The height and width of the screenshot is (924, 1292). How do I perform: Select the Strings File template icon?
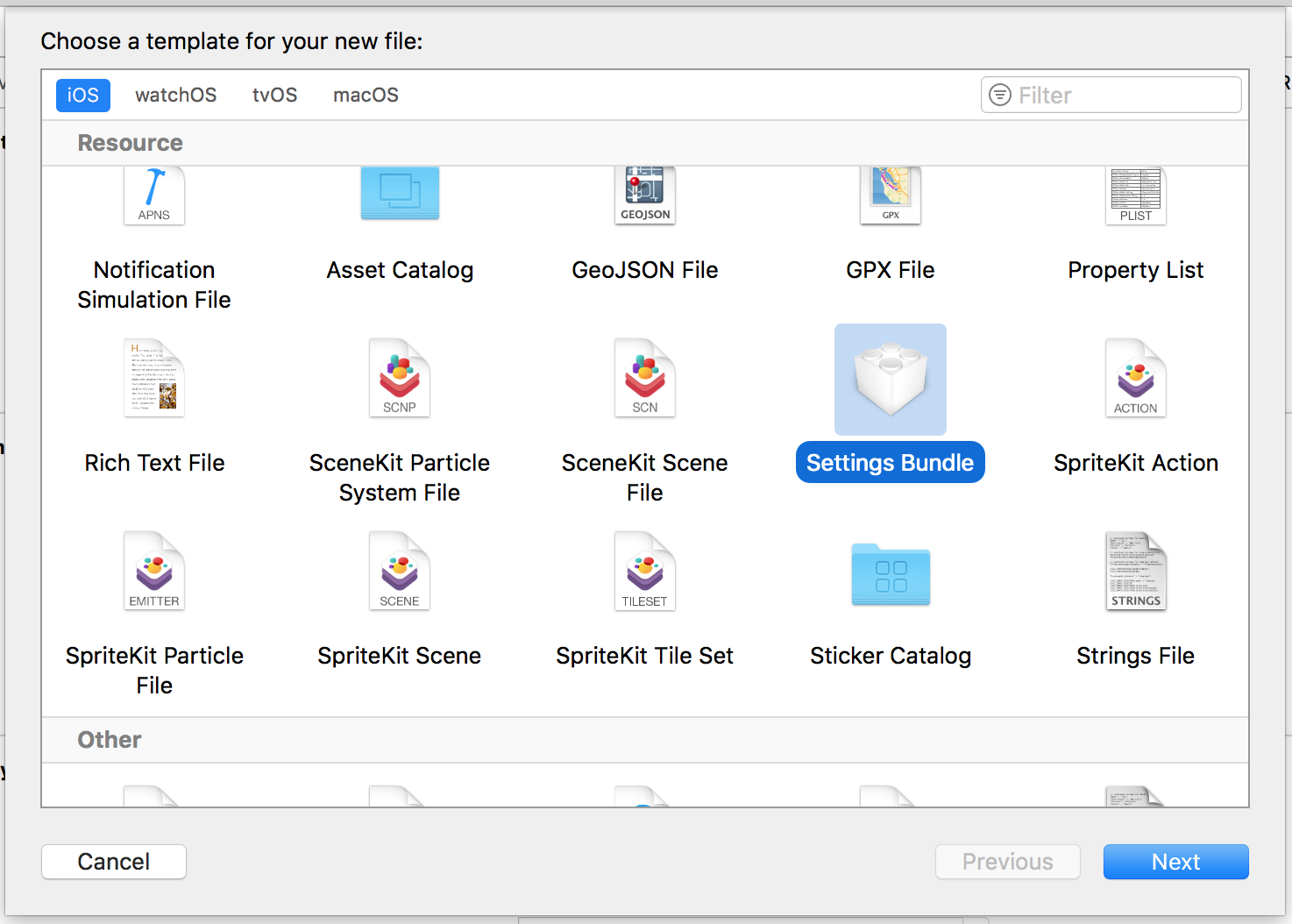[1135, 572]
